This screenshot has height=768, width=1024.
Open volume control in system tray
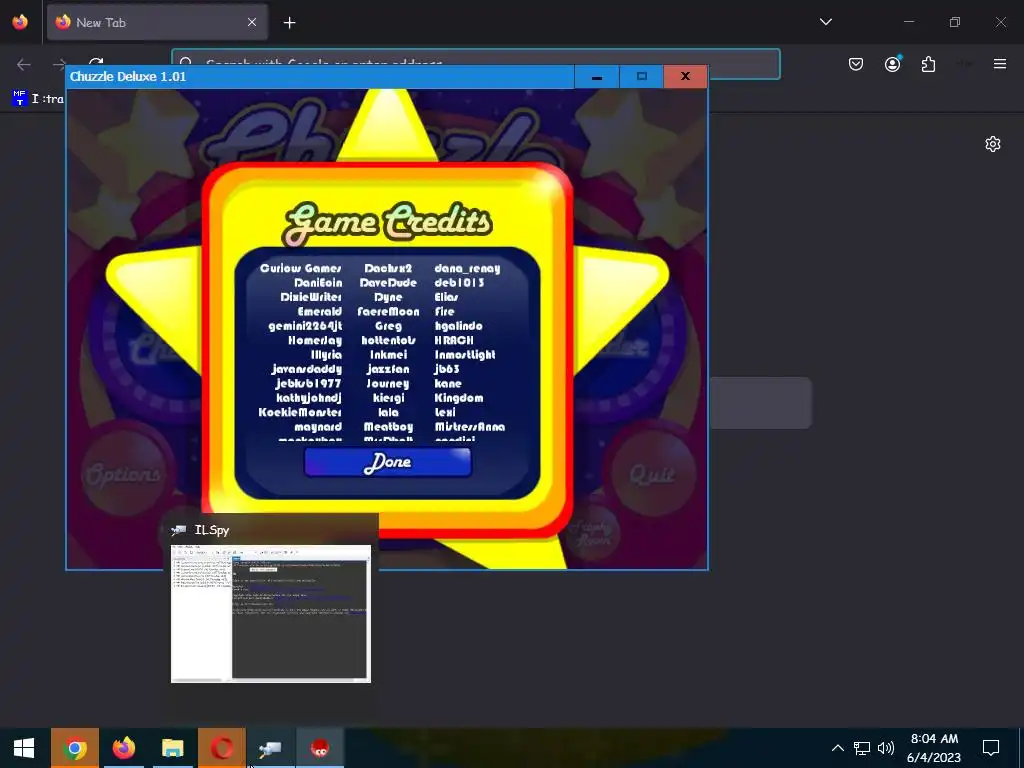point(886,748)
